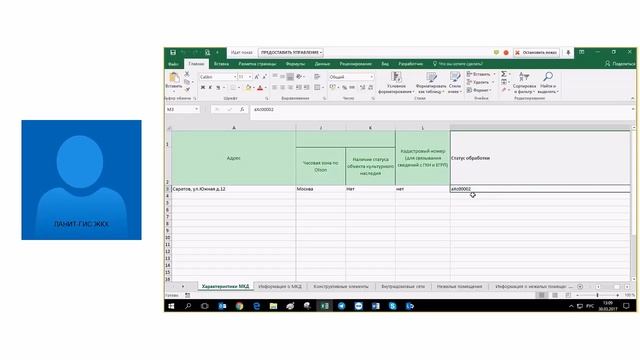
Task: Click the zoom slider in status bar
Action: click(x=597, y=295)
